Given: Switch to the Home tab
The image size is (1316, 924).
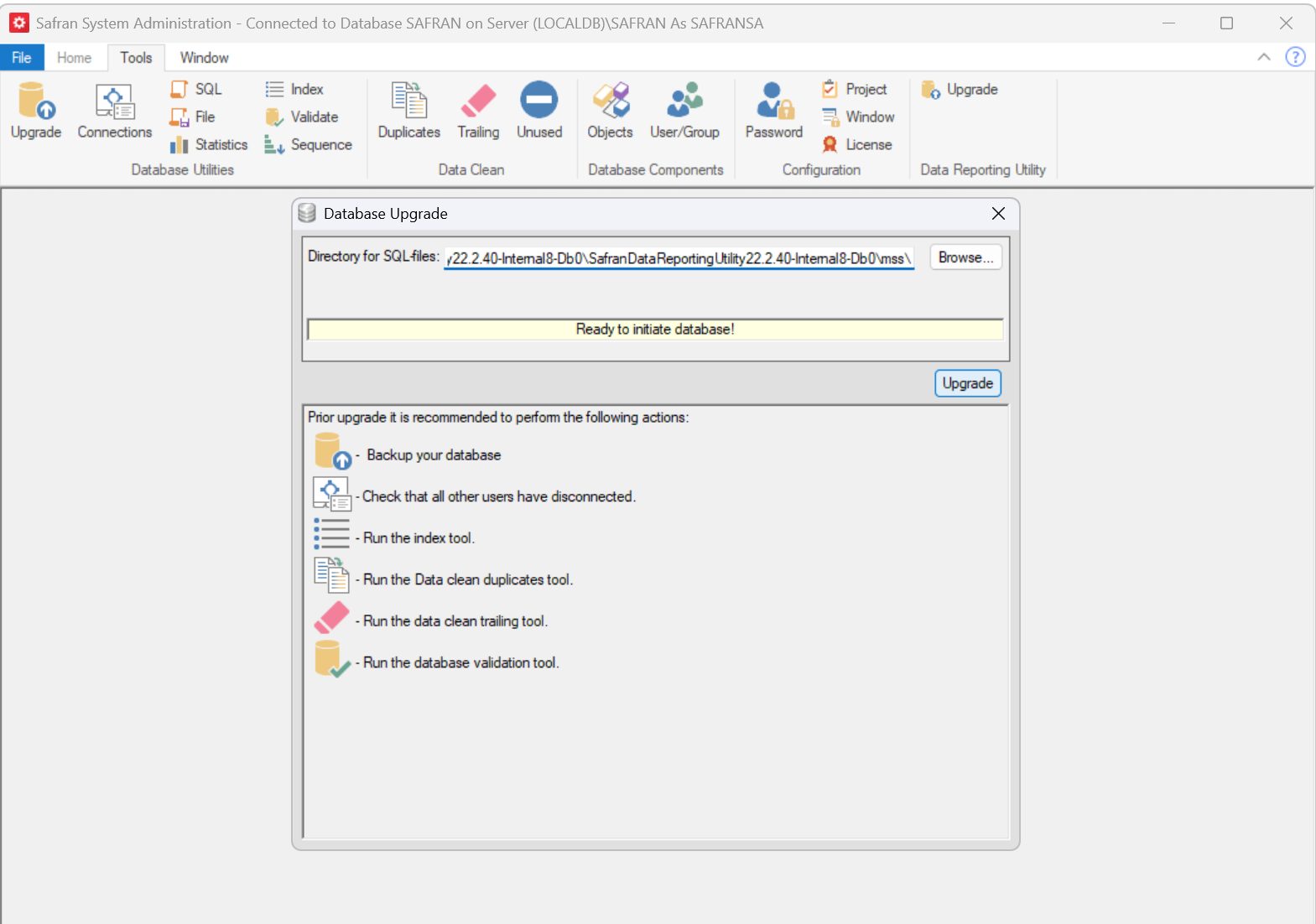Looking at the screenshot, I should (75, 57).
